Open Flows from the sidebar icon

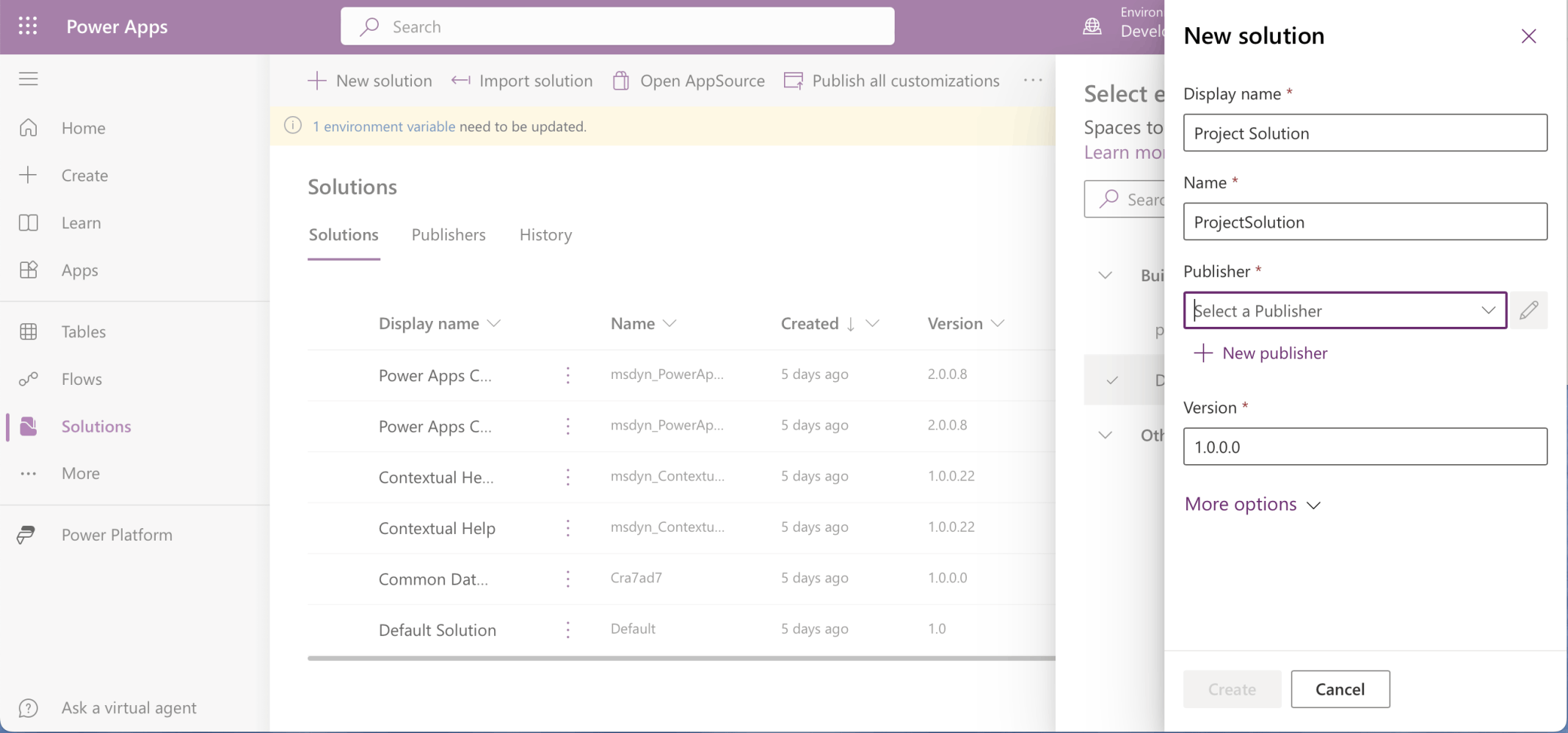(29, 379)
